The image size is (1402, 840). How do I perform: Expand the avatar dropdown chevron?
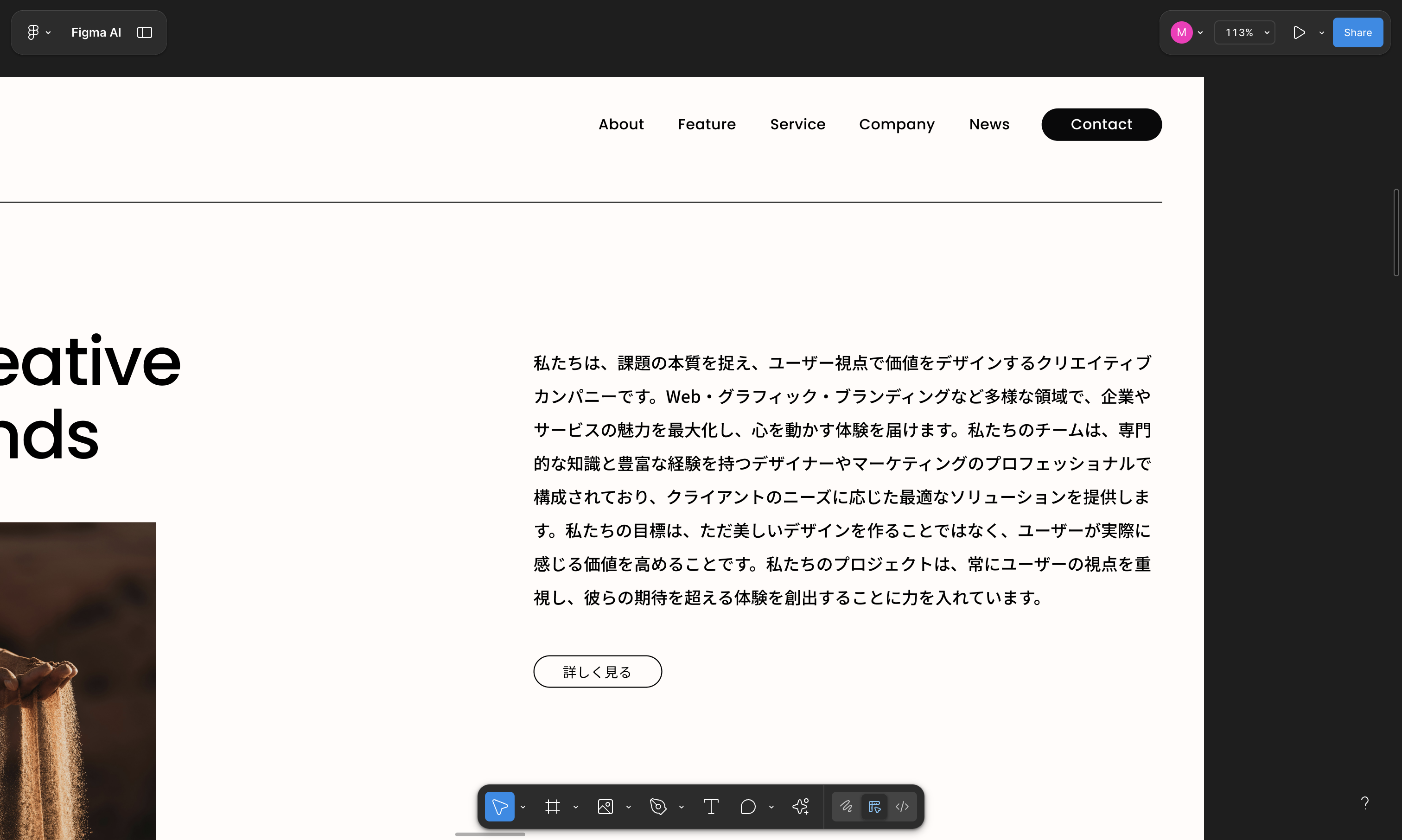(1200, 33)
